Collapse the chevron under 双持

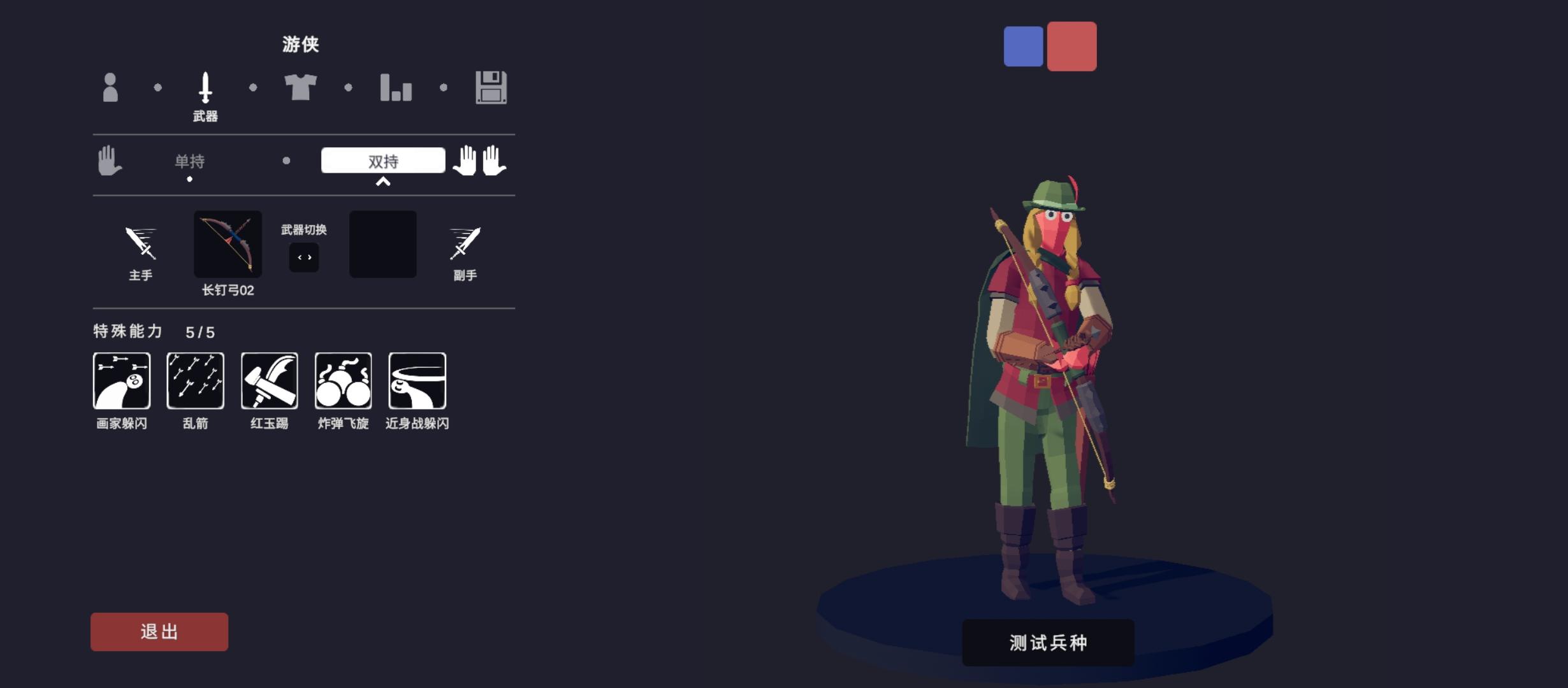tap(383, 182)
